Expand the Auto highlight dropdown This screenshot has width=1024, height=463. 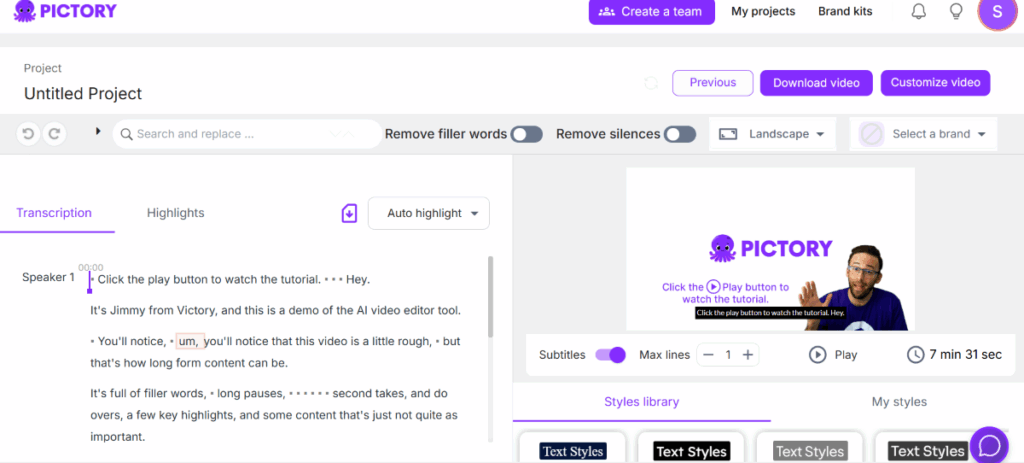[429, 214]
